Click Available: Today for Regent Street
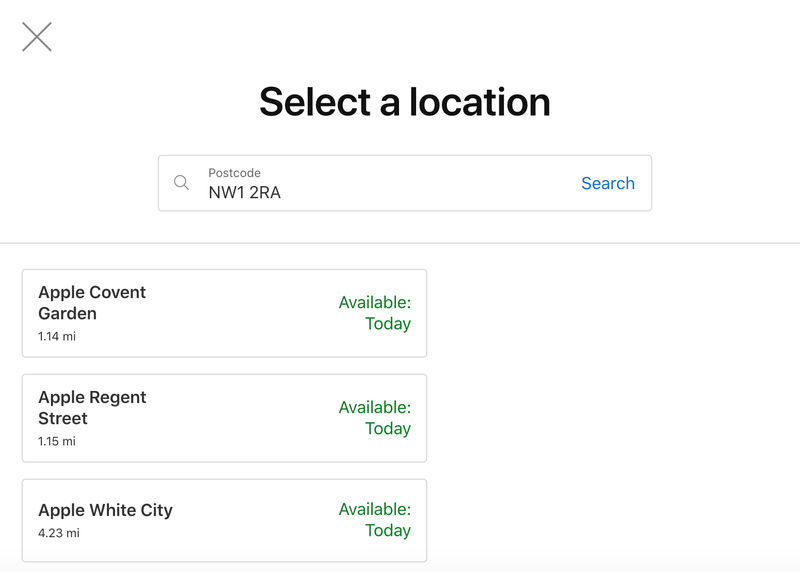Screen dimensions: 800x572 (x=375, y=417)
